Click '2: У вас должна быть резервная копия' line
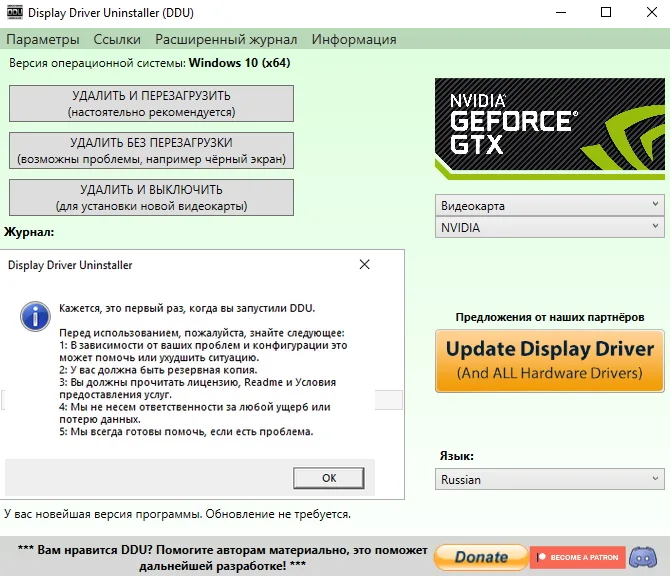The image size is (670, 576). coord(158,370)
